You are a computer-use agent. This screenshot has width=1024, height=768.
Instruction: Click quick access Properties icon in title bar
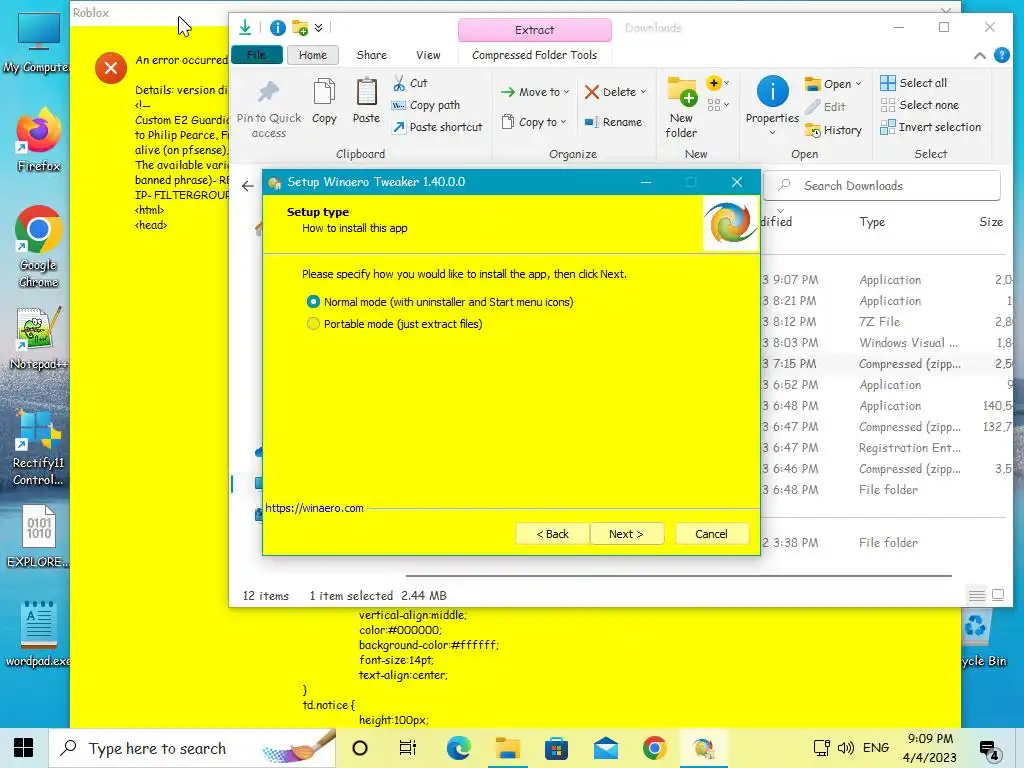click(278, 27)
